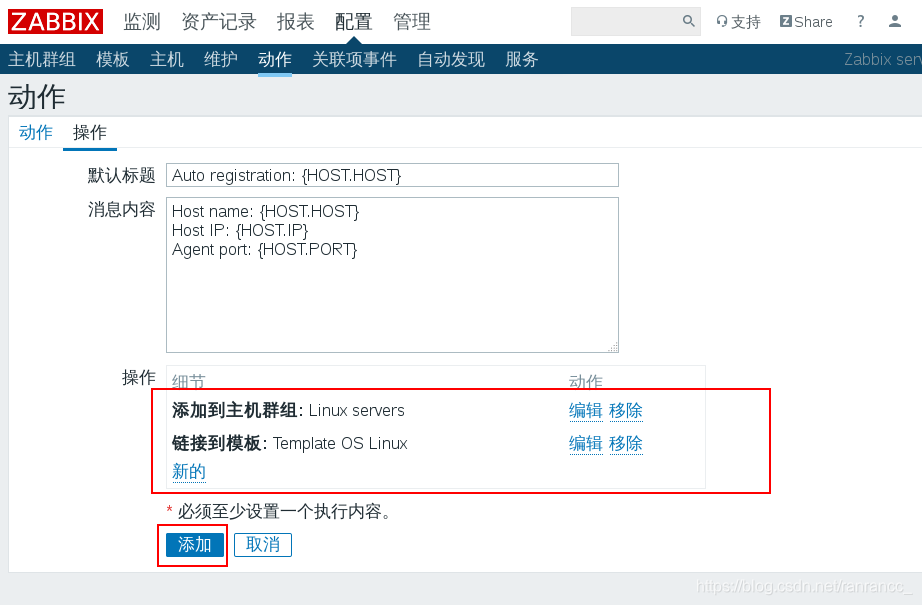Screen dimensions: 922x605
Task: Switch to the 操作 form tab
Action: point(89,132)
